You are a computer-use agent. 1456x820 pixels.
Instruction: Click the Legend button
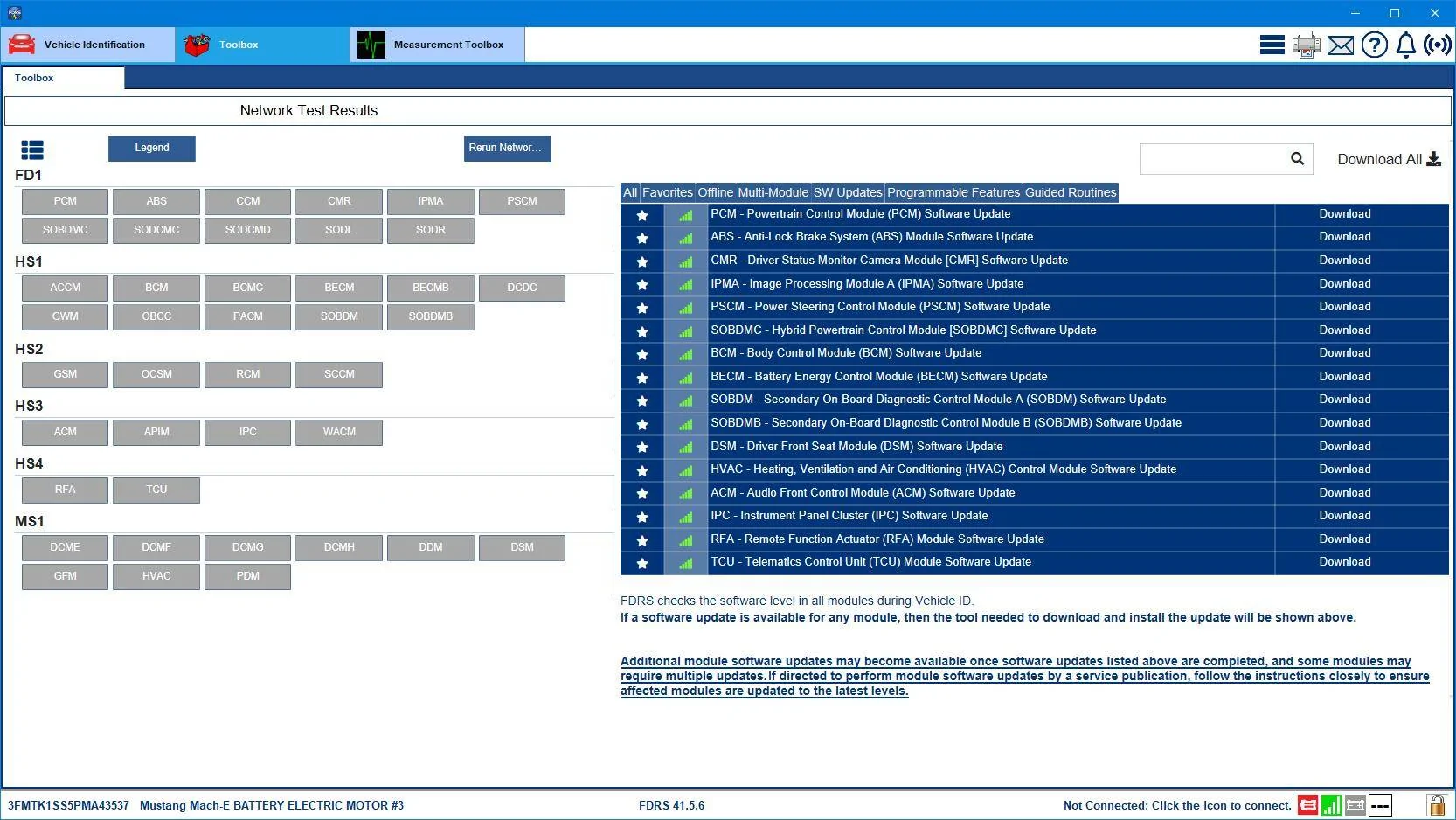pyautogui.click(x=152, y=148)
